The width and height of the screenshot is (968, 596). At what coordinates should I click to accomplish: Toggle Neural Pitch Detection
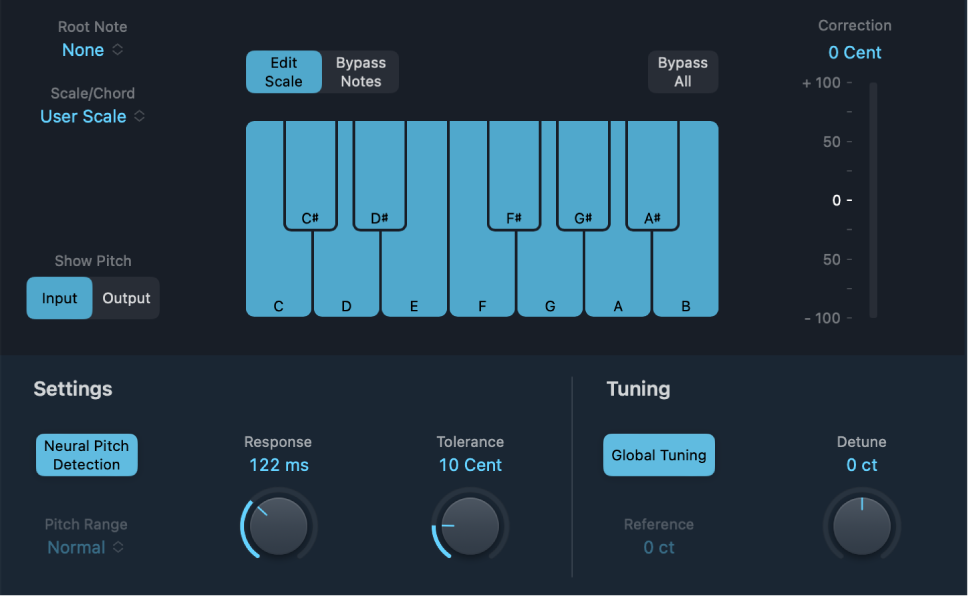[x=87, y=455]
